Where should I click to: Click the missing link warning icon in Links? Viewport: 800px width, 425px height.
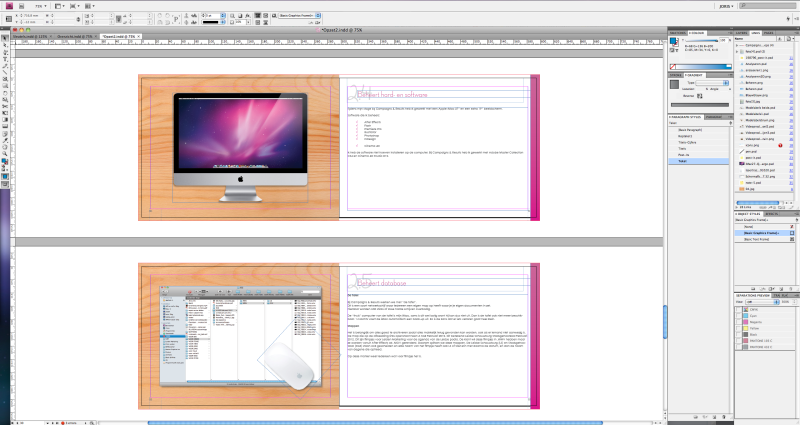click(x=780, y=145)
